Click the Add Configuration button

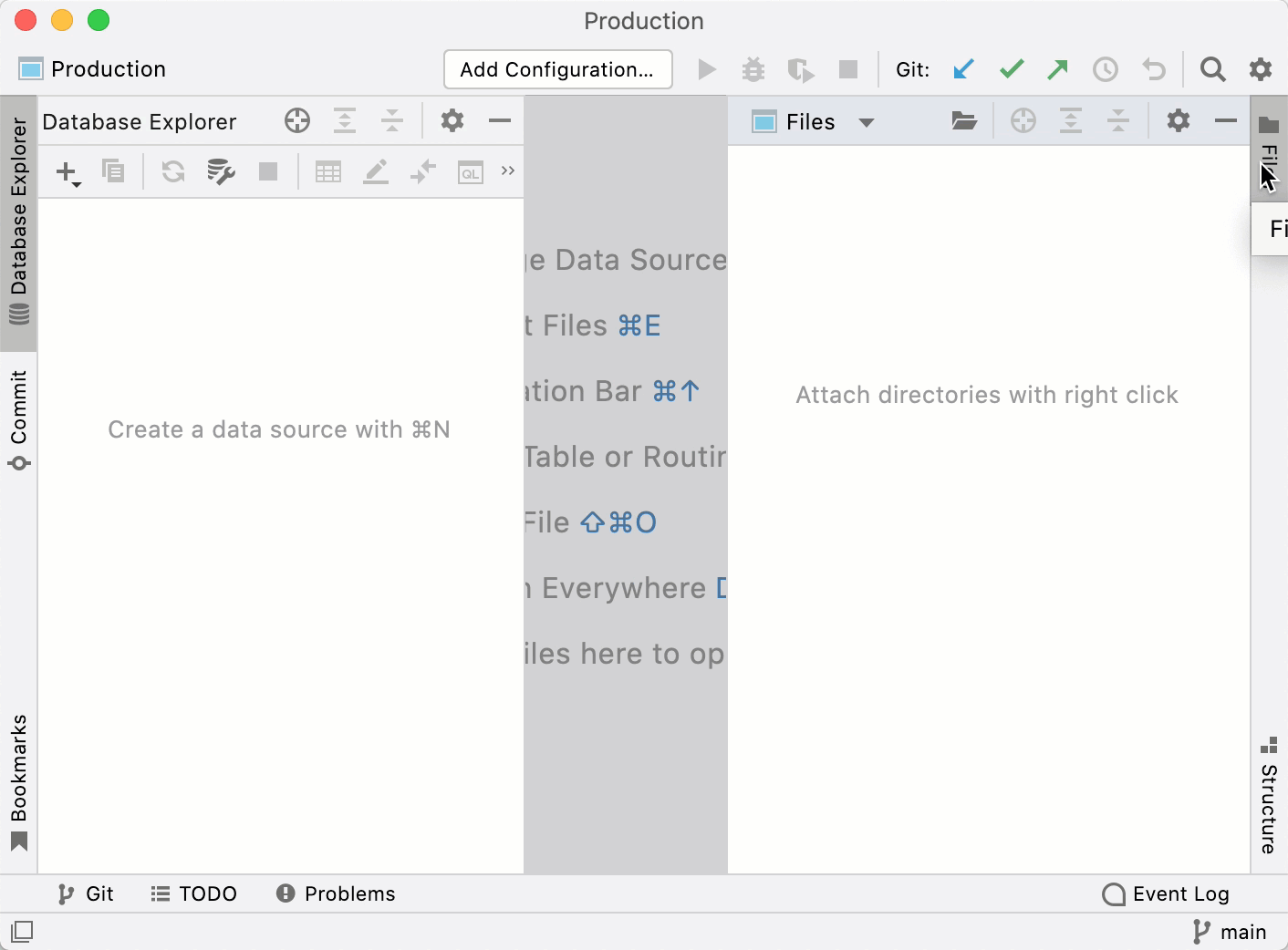[x=557, y=68]
